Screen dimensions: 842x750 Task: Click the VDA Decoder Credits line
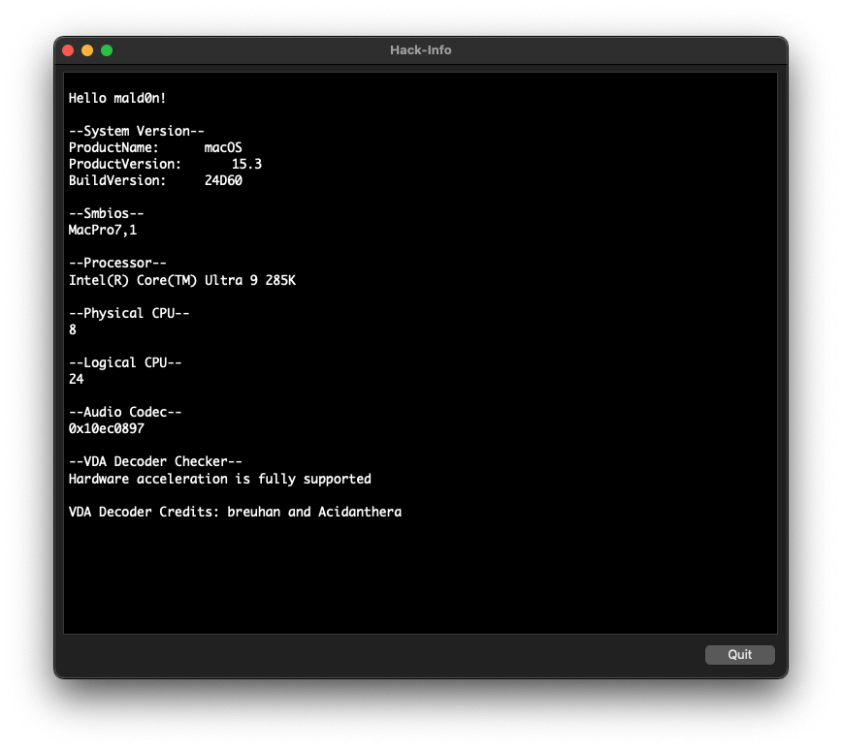(x=235, y=512)
